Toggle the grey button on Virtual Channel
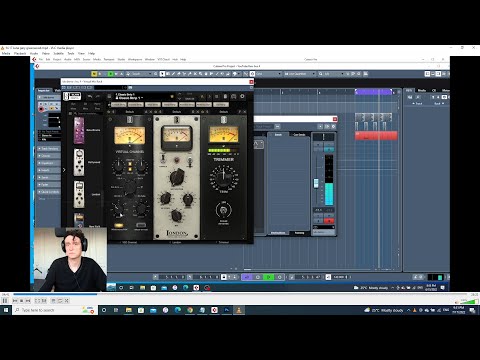 [x=141, y=226]
